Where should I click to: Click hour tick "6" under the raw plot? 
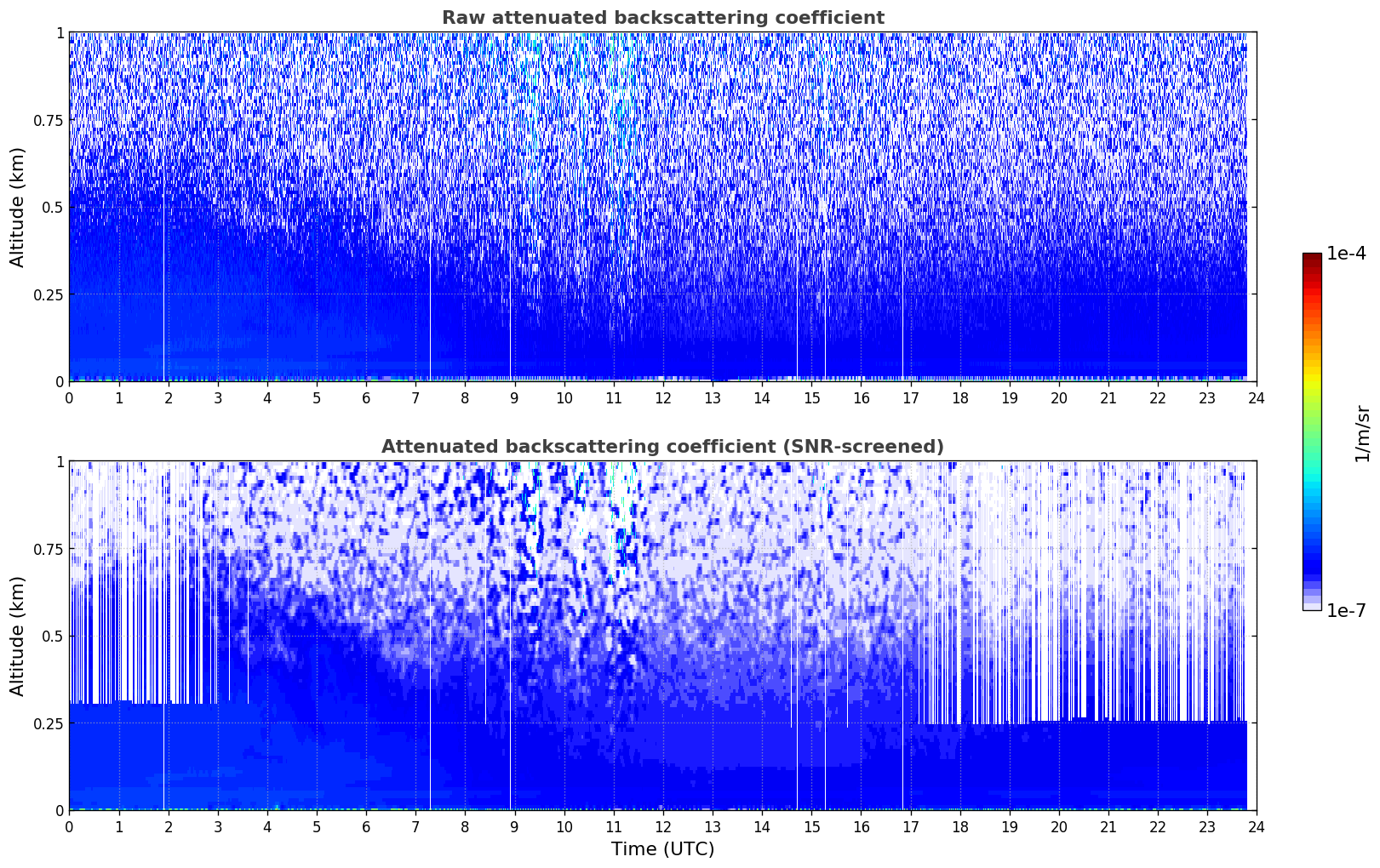point(366,397)
